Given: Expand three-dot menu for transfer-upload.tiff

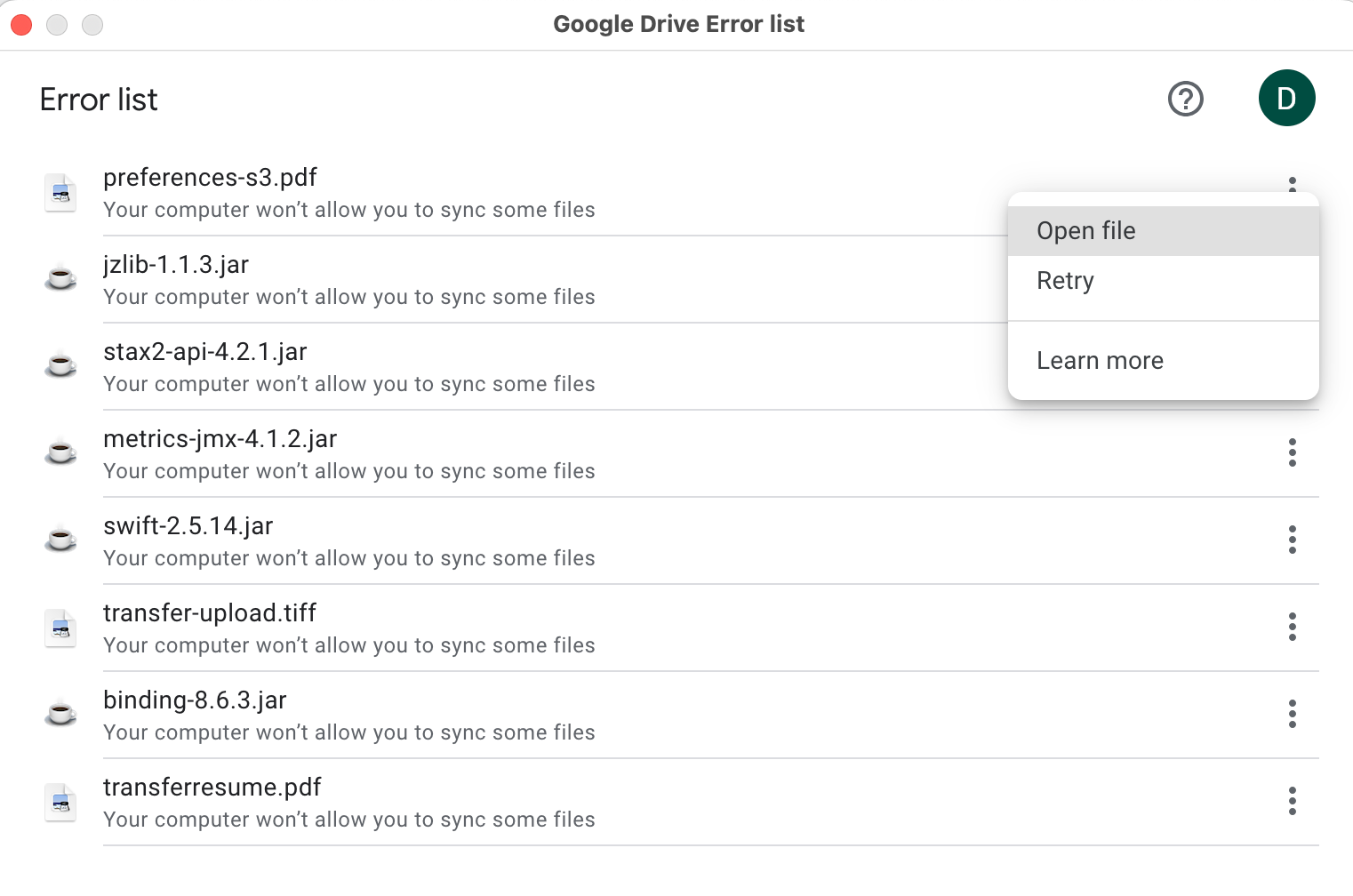Looking at the screenshot, I should tap(1292, 627).
